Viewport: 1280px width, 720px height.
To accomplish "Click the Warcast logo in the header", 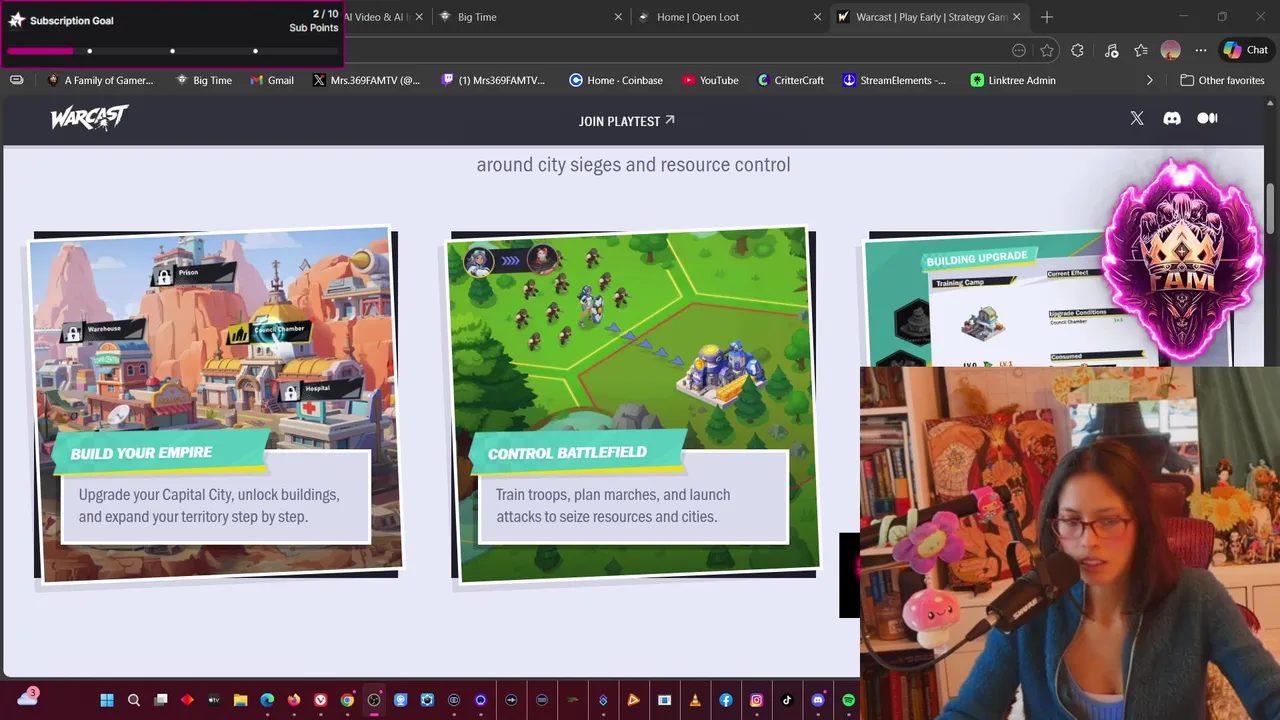I will [x=89, y=119].
